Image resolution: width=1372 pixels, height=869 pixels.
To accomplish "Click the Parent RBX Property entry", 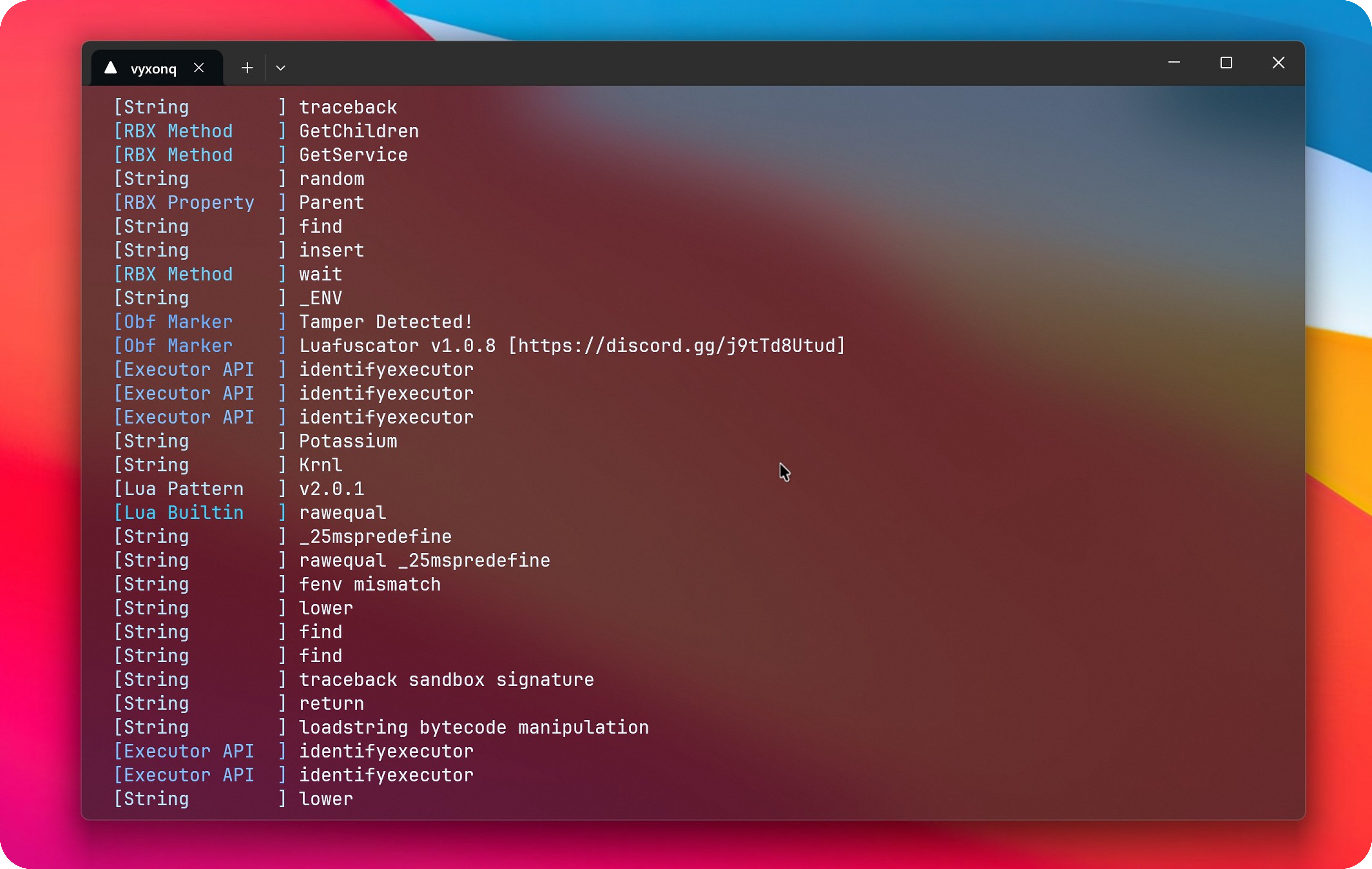I will [x=331, y=202].
